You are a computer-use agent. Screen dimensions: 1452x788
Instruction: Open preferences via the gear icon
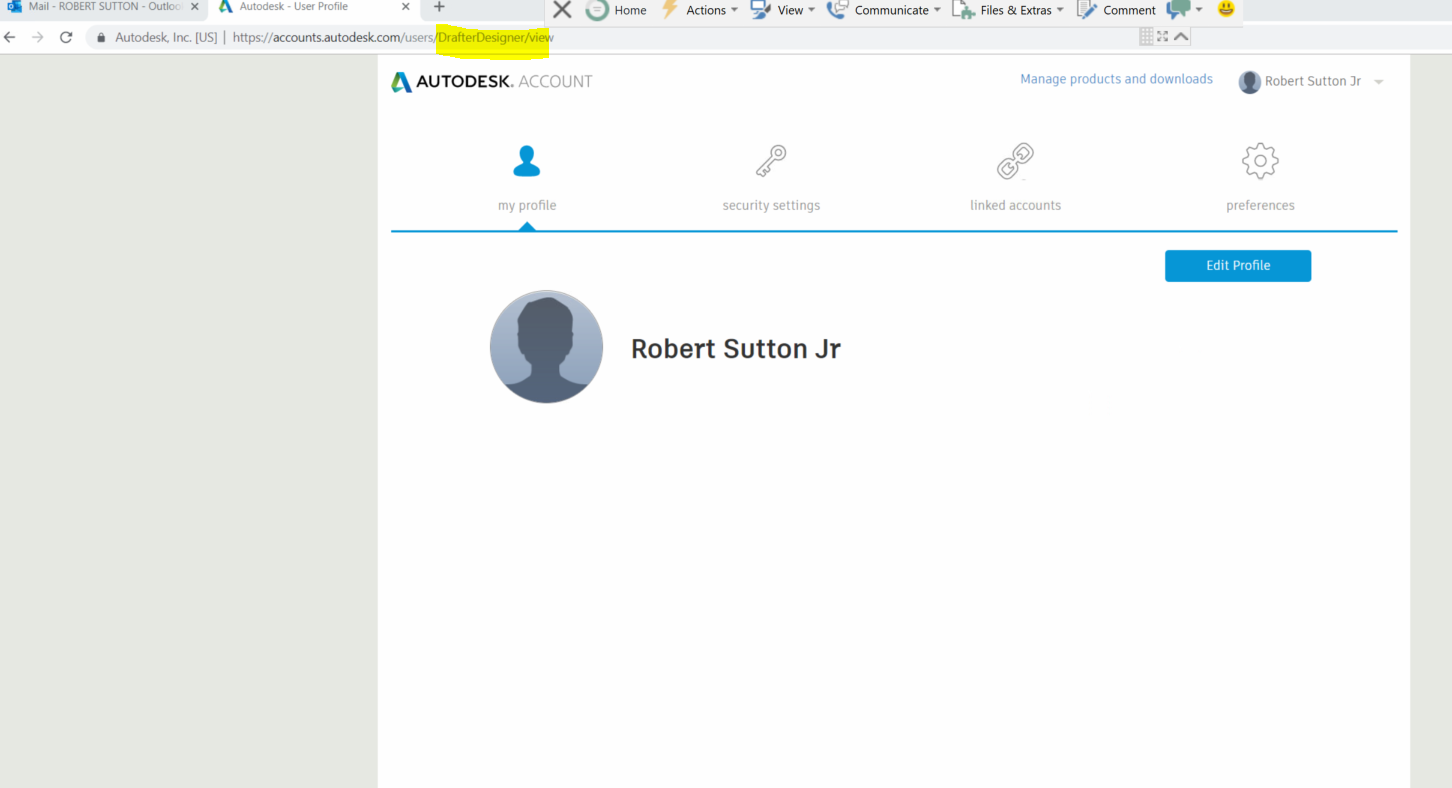click(x=1259, y=160)
